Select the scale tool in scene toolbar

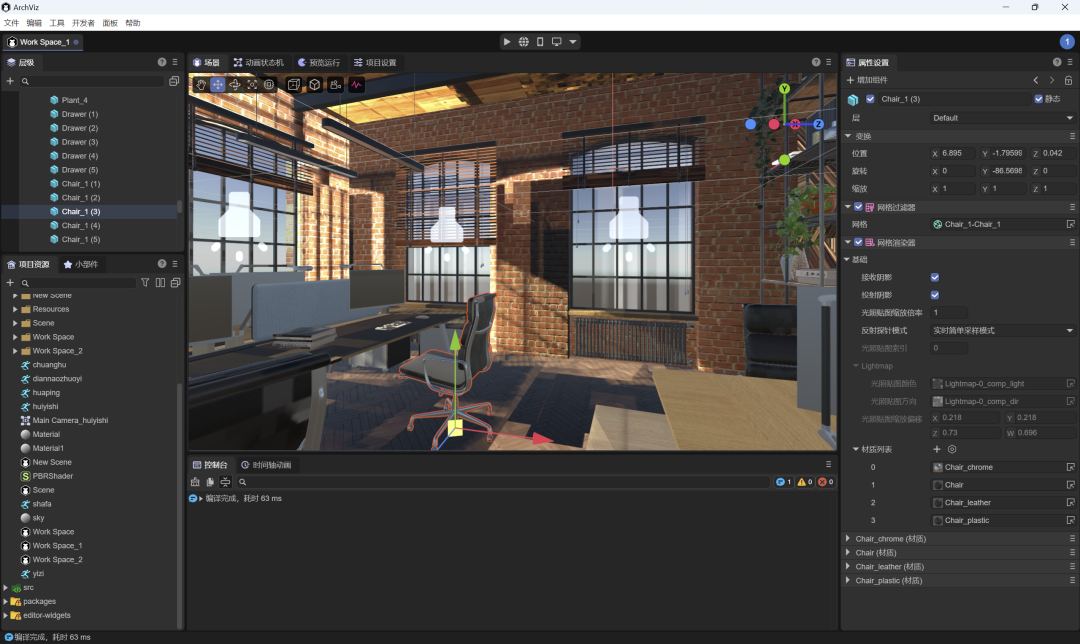click(252, 85)
